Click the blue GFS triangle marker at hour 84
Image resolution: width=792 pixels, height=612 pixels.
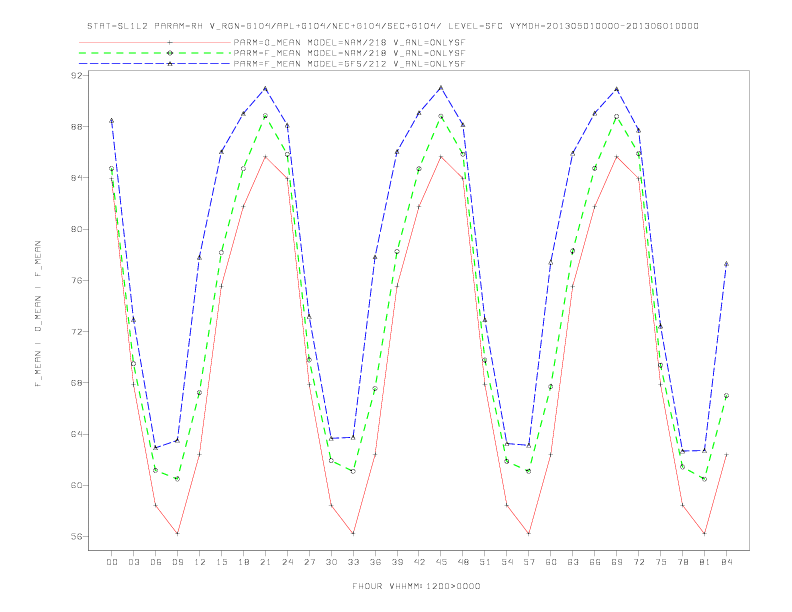[x=726, y=264]
